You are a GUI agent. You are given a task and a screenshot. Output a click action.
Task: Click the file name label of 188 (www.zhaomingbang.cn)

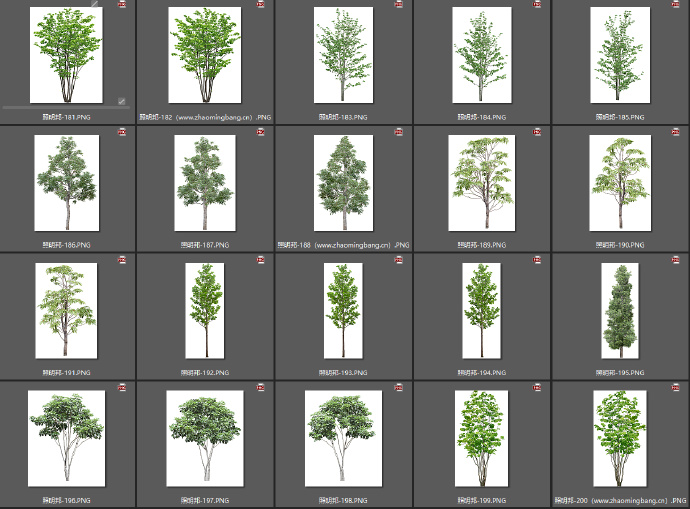coord(343,244)
